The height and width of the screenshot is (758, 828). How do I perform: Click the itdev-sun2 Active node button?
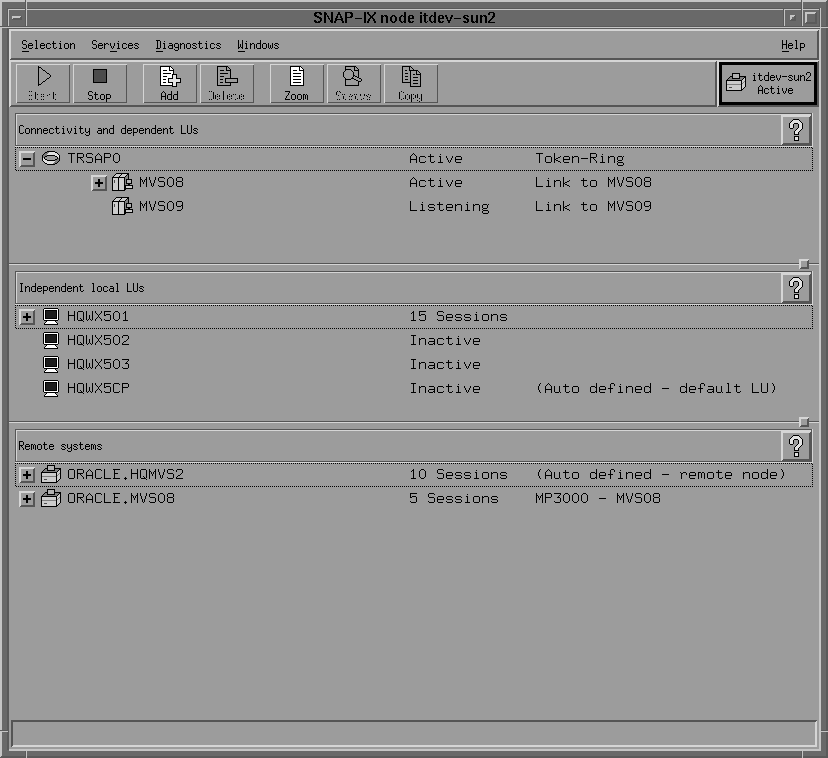pyautogui.click(x=768, y=82)
